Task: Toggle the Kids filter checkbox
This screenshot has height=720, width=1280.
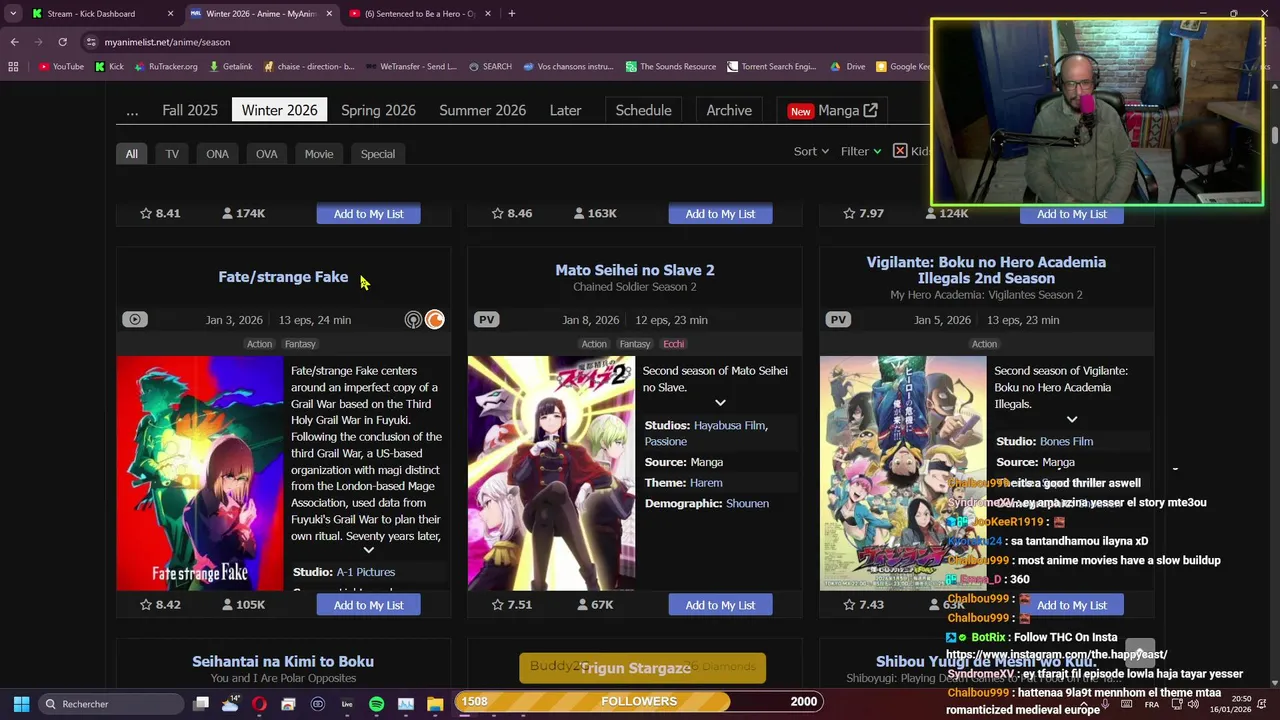Action: [x=900, y=151]
